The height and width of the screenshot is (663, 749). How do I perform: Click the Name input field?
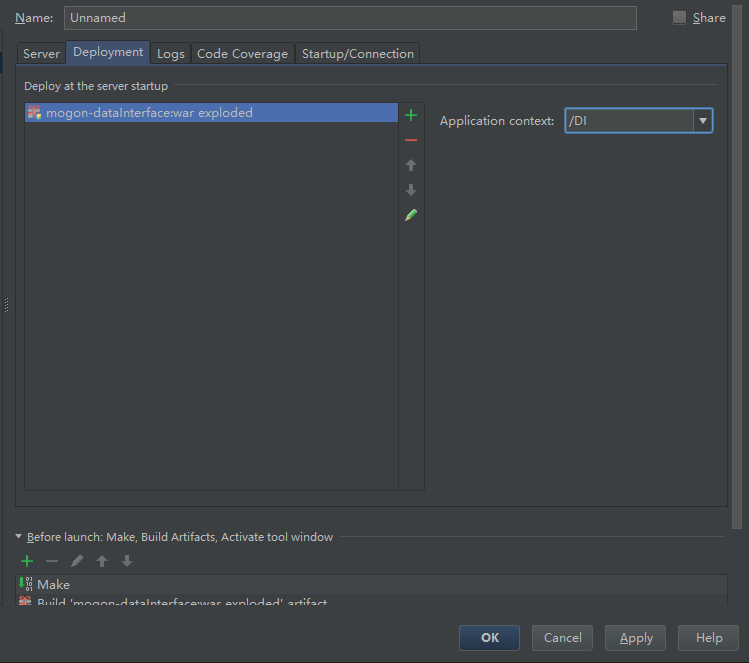350,18
